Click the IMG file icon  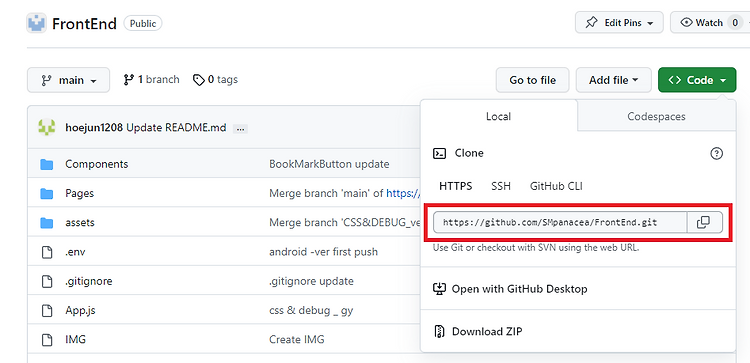(x=46, y=340)
